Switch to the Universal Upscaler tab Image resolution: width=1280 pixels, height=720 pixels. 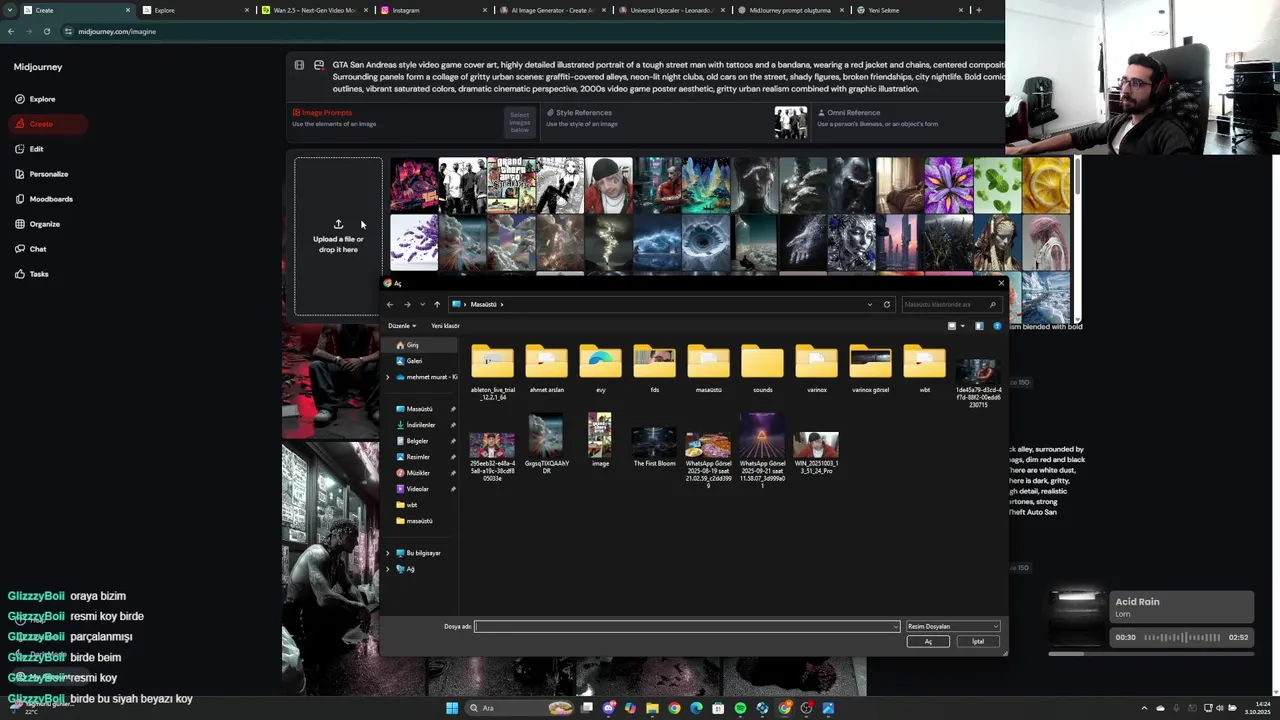(671, 10)
